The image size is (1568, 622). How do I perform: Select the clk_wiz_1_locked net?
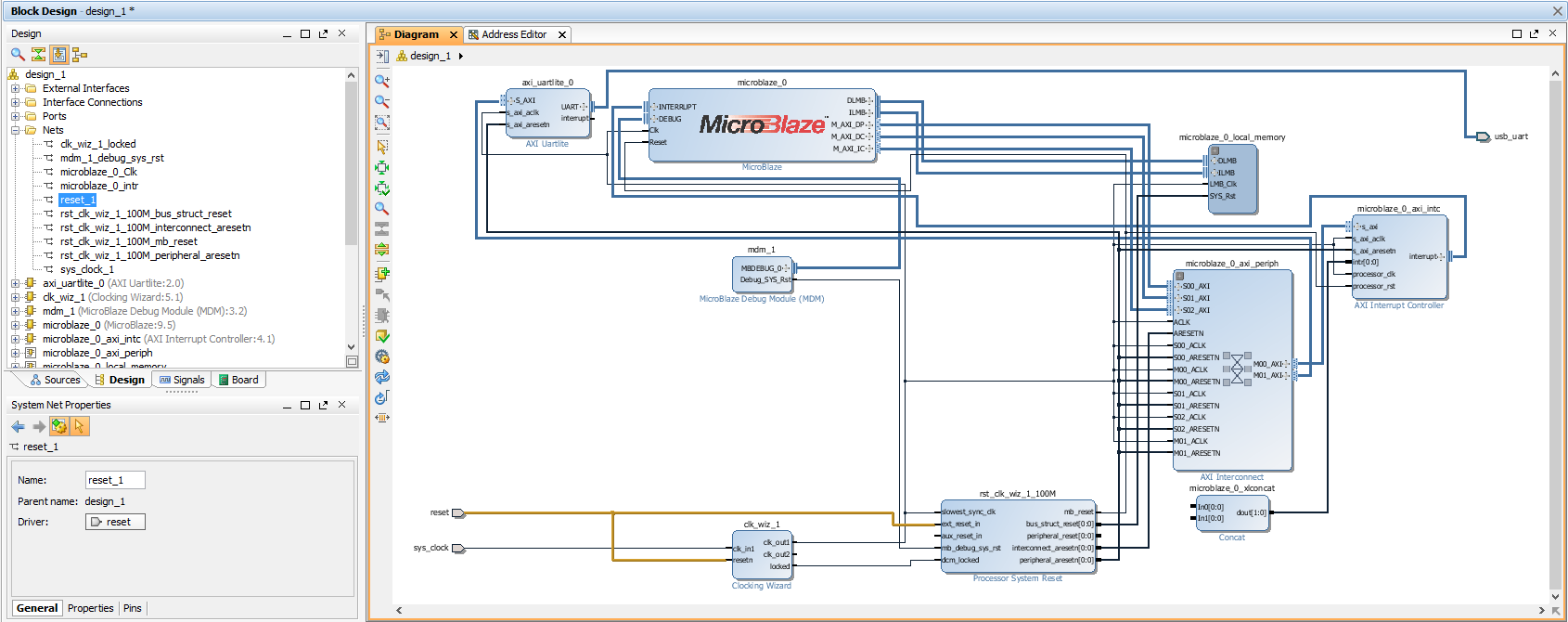tap(97, 144)
